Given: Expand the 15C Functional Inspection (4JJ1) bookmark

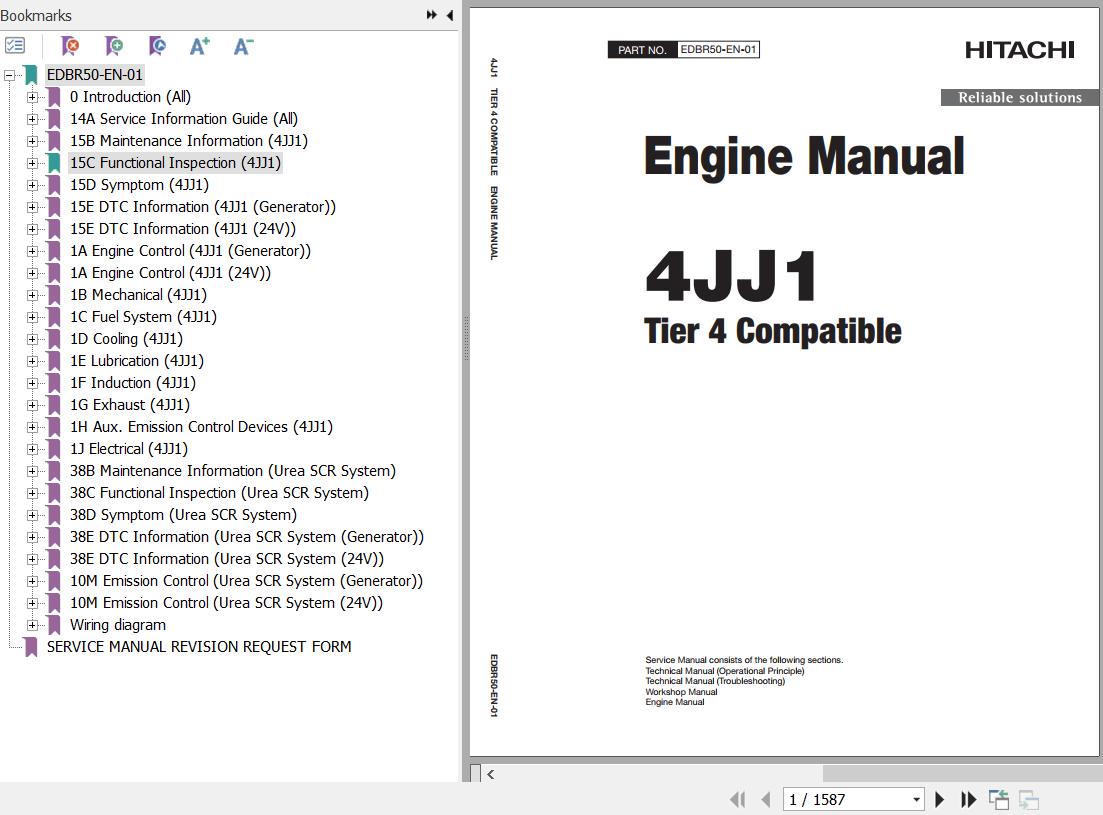Looking at the screenshot, I should 32,163.
